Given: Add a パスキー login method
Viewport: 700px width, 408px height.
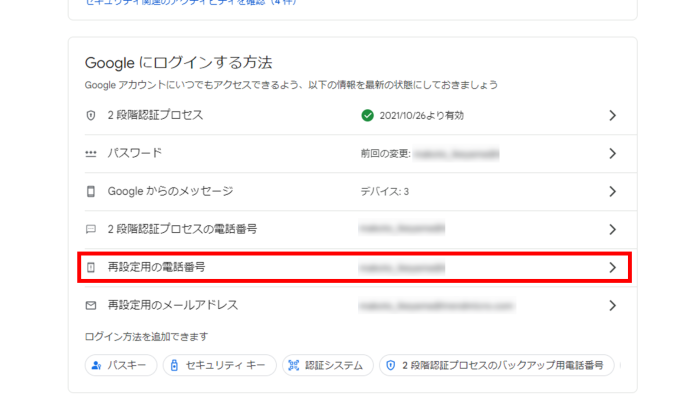Looking at the screenshot, I should point(120,366).
